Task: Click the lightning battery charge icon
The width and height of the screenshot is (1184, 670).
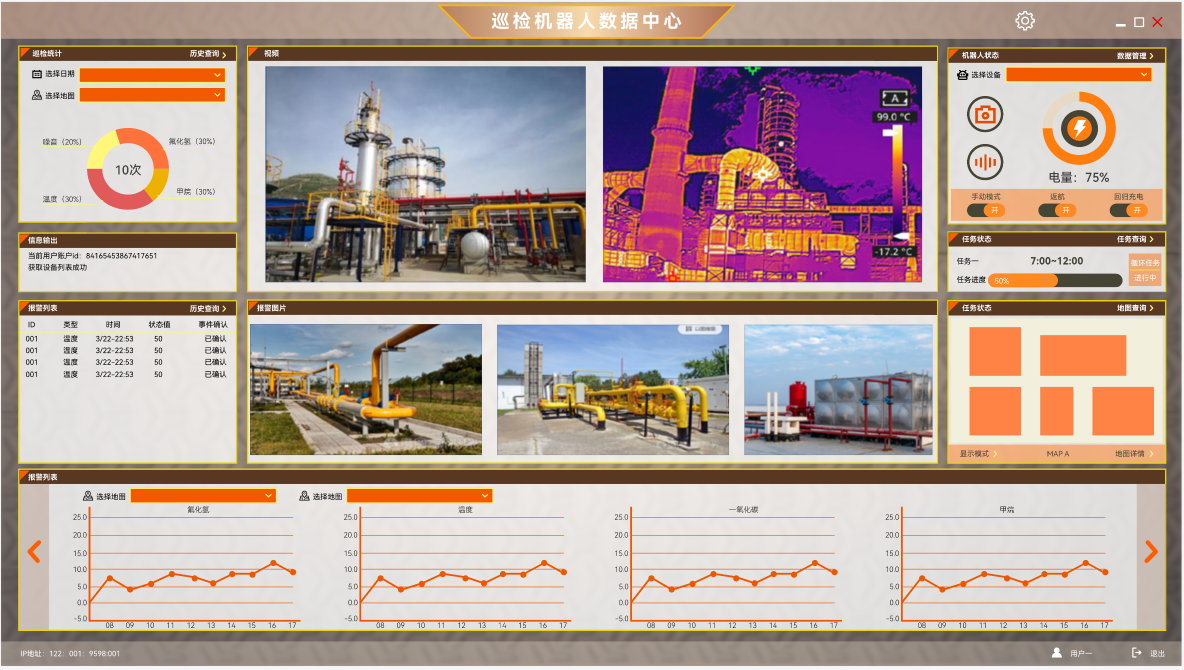Action: point(1079,129)
